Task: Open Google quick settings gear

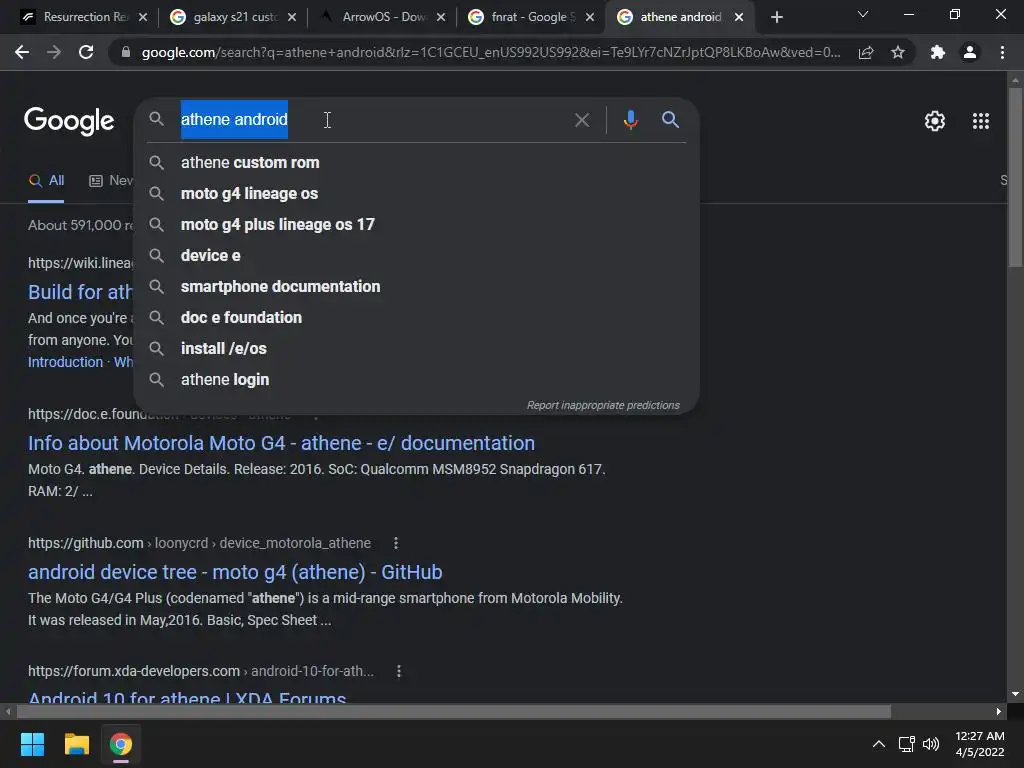Action: point(935,121)
